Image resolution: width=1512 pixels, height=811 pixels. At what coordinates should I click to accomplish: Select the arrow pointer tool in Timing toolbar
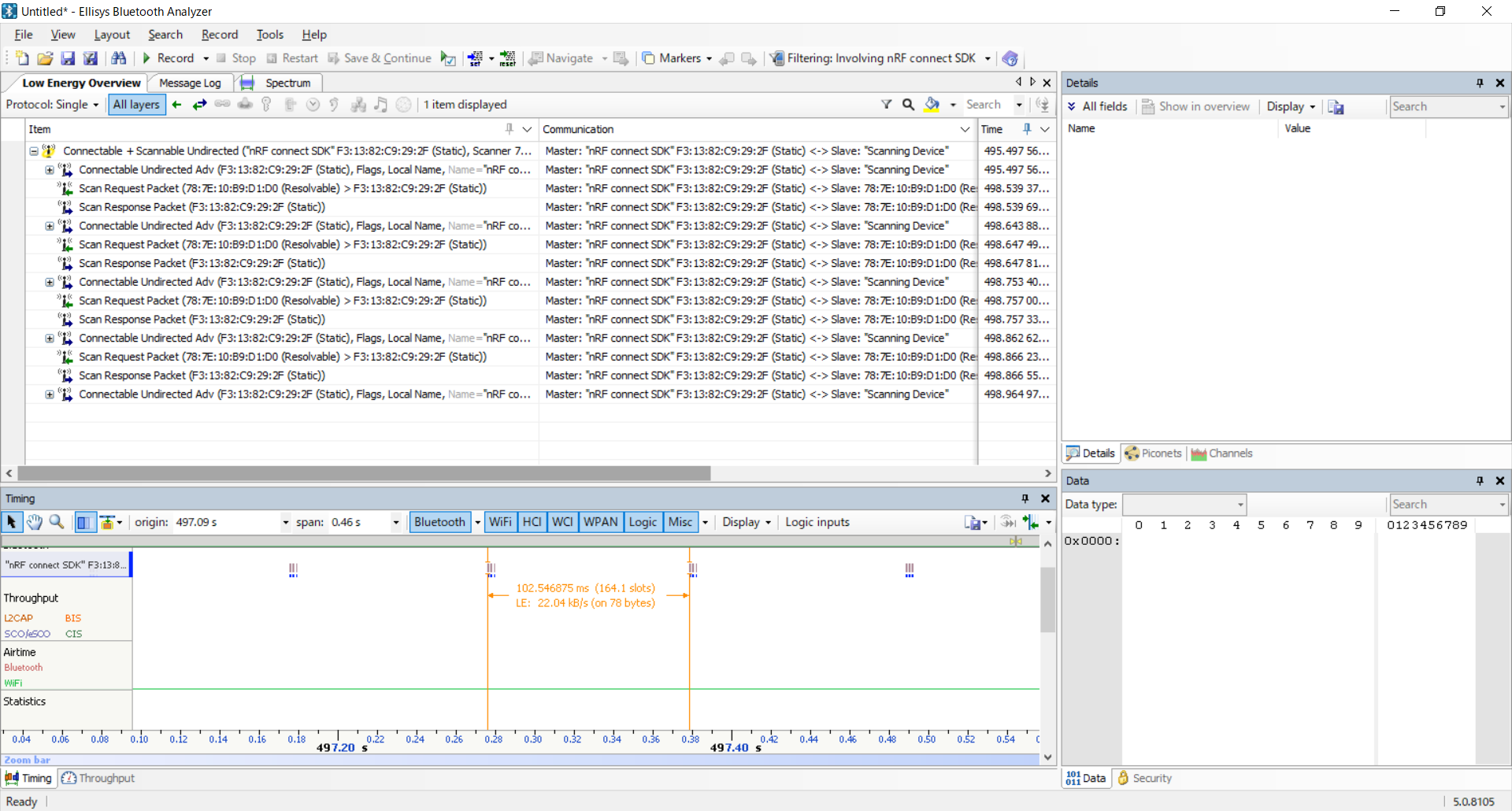(x=12, y=522)
